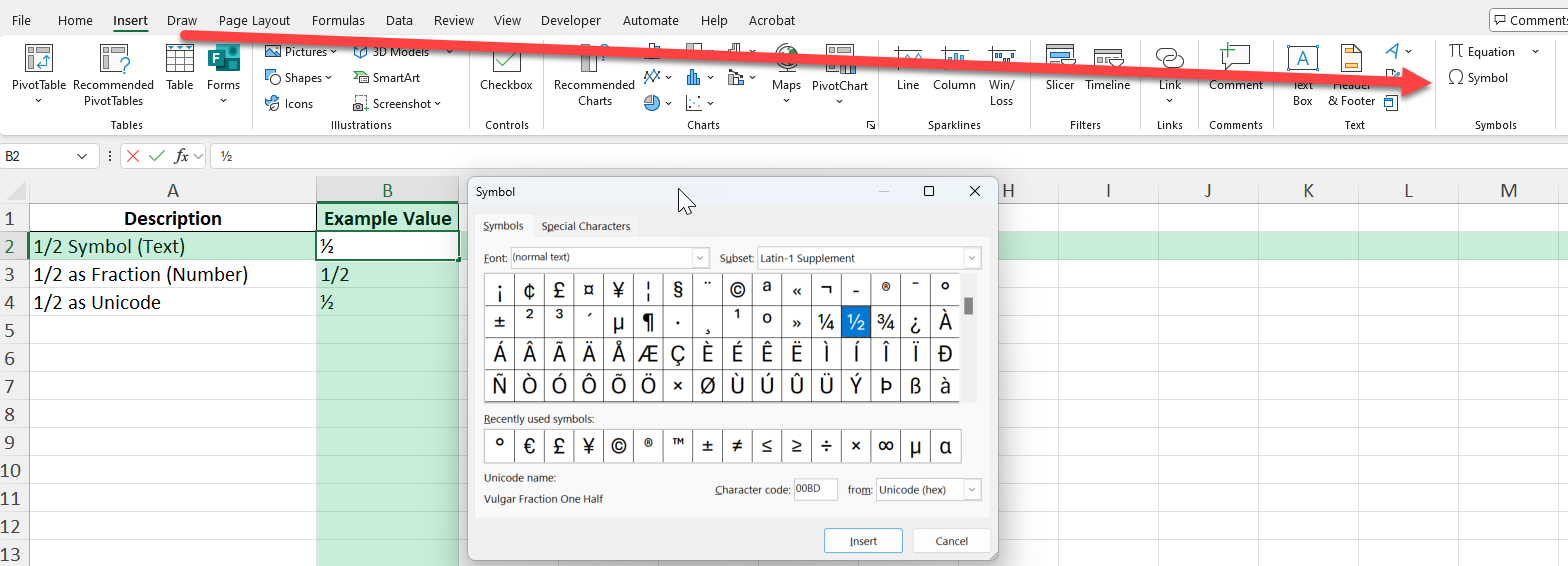Screen dimensions: 1568x566
Task: Click the Character code field
Action: coord(815,489)
